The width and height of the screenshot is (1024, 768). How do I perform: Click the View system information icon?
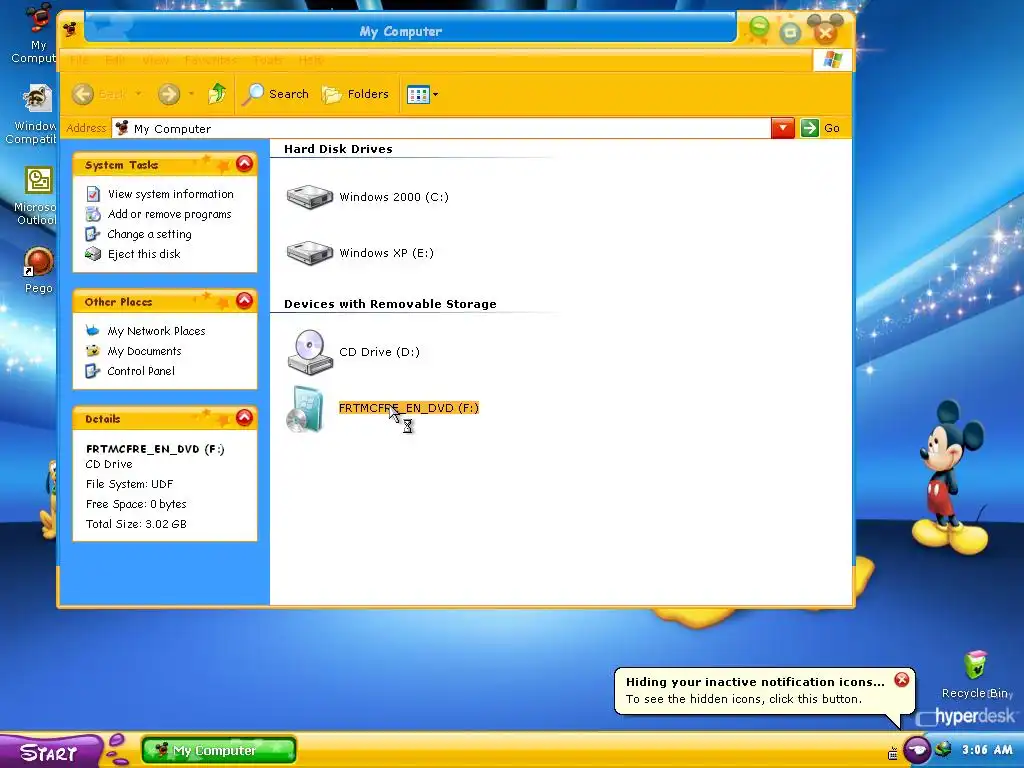click(93, 194)
